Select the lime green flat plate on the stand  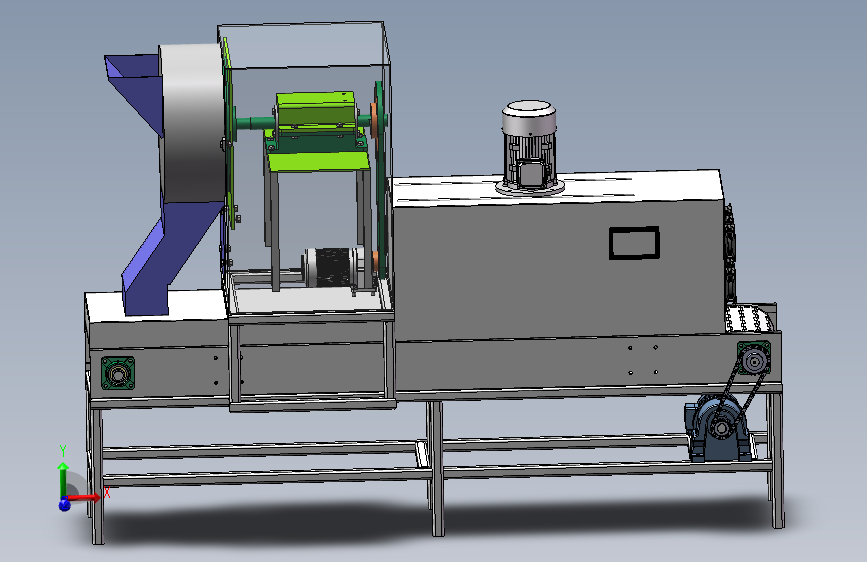[318, 161]
